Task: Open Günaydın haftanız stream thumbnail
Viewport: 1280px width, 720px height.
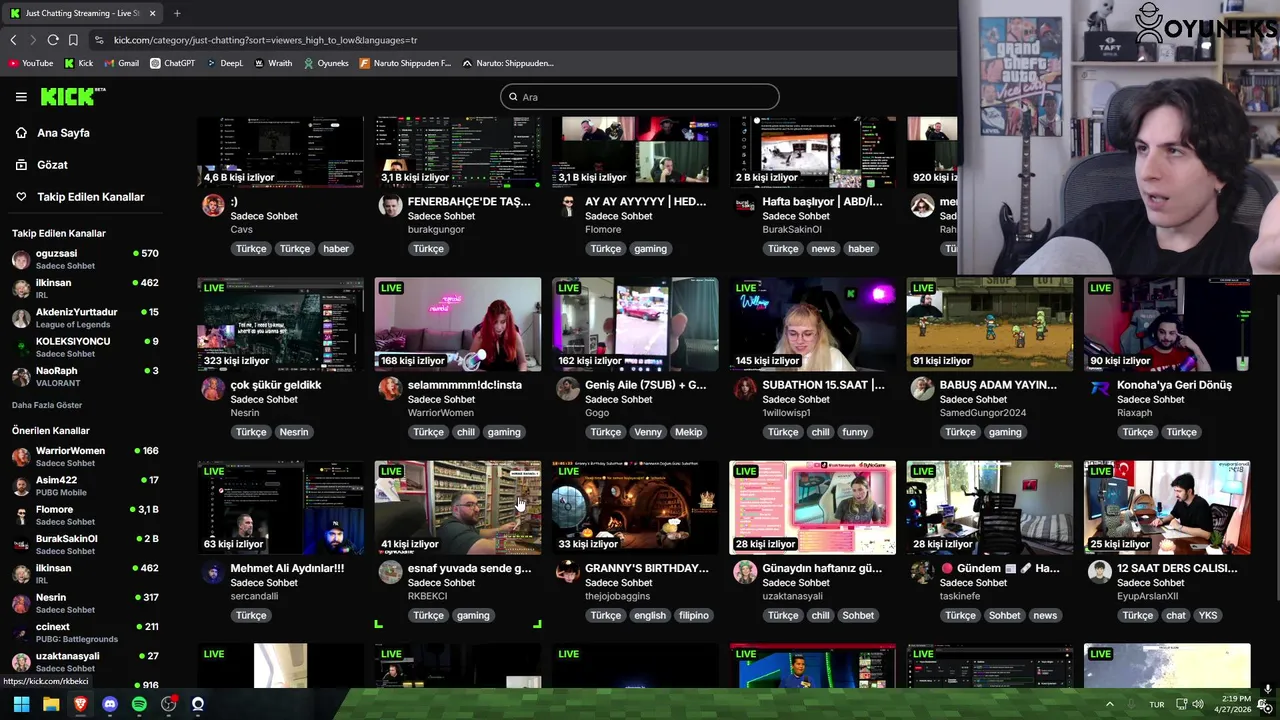Action: click(x=812, y=508)
